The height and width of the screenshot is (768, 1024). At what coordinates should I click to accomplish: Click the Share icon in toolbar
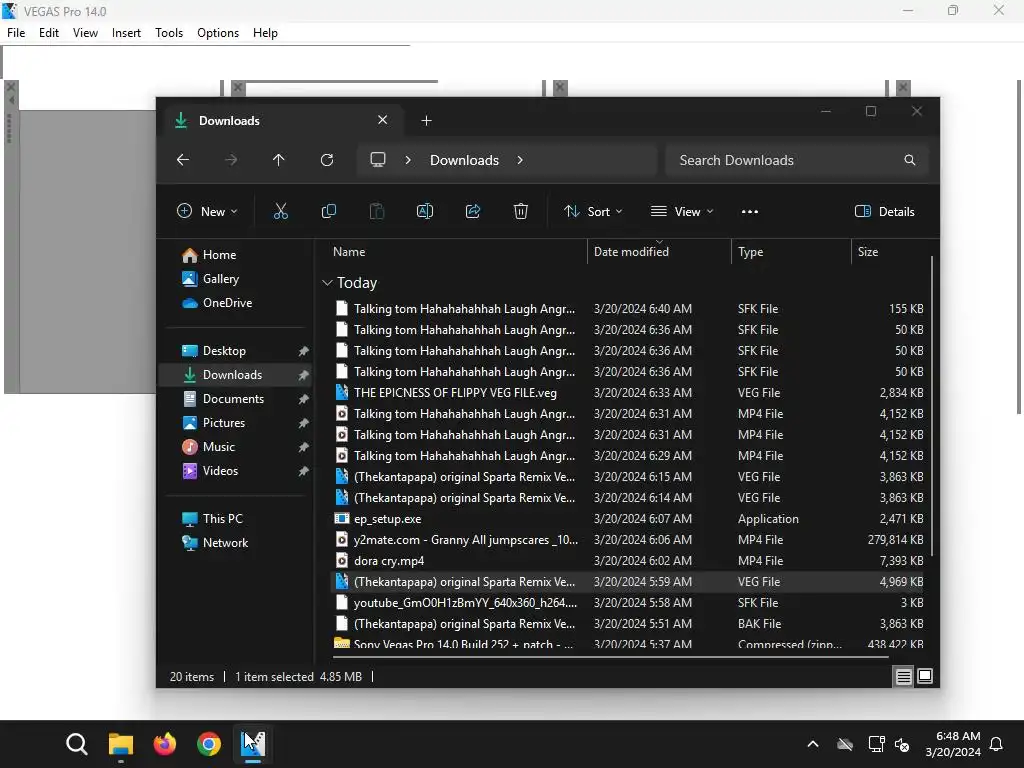point(473,211)
